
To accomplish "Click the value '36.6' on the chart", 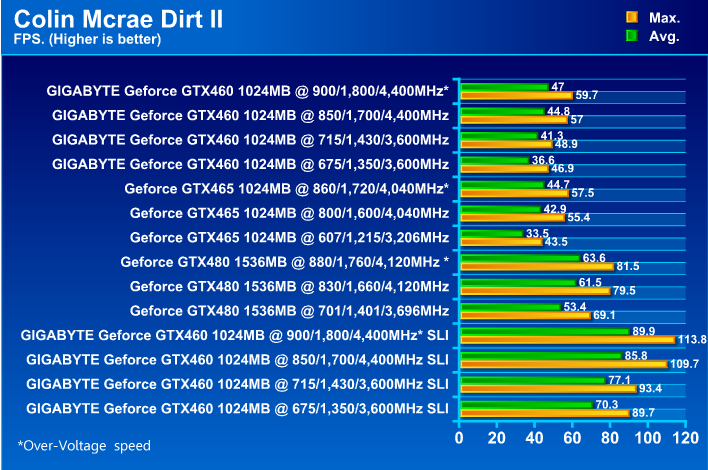I will click(x=543, y=160).
